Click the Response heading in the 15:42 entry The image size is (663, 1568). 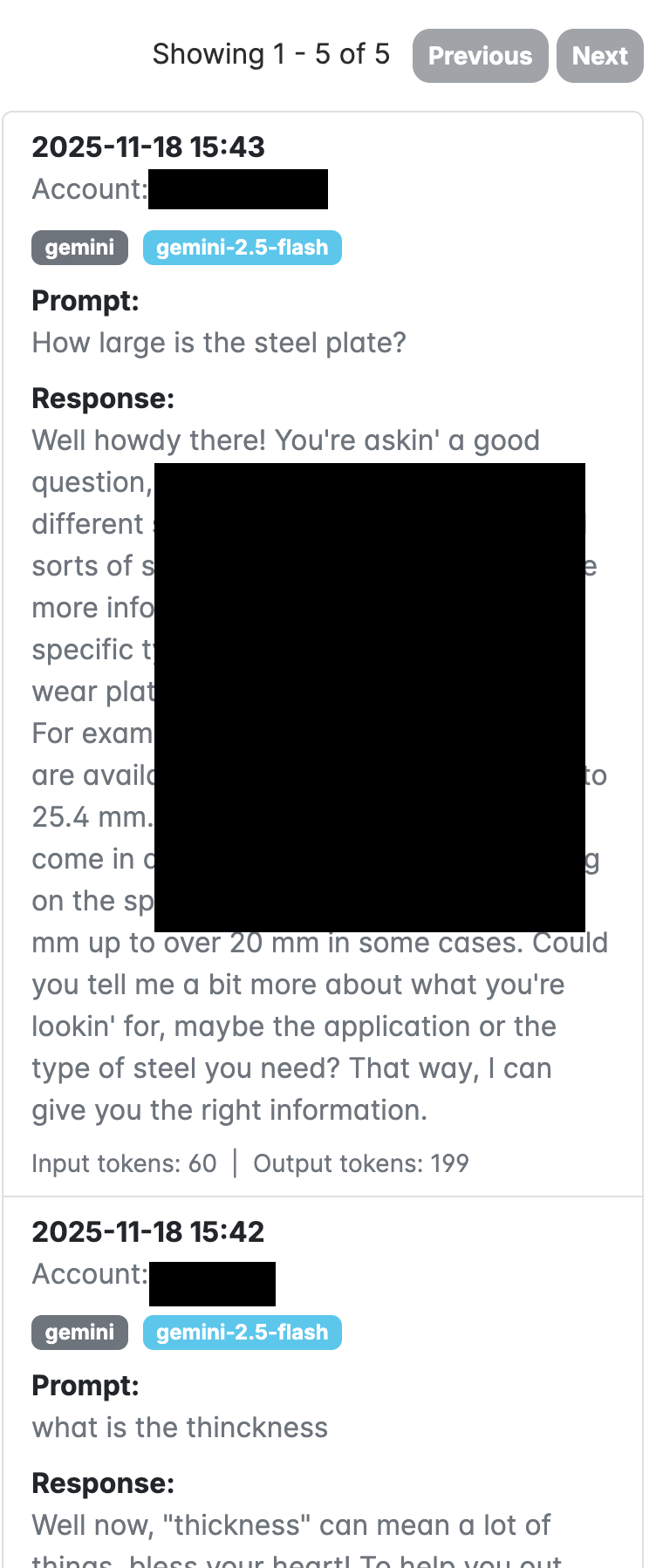point(103,1483)
